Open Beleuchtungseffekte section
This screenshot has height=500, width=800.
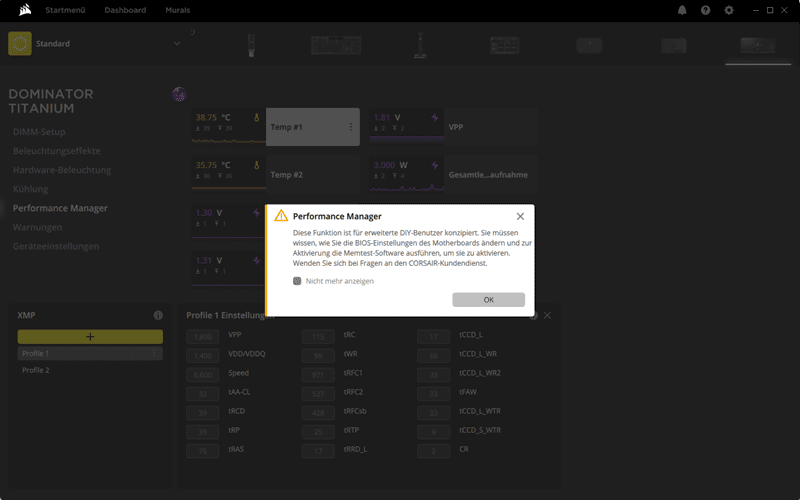[x=57, y=151]
